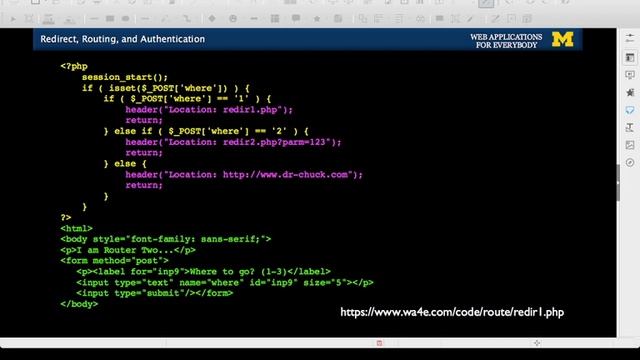Click the chain link toolbar icon
Viewport: 640px width, 360px height.
pyautogui.click(x=420, y=19)
